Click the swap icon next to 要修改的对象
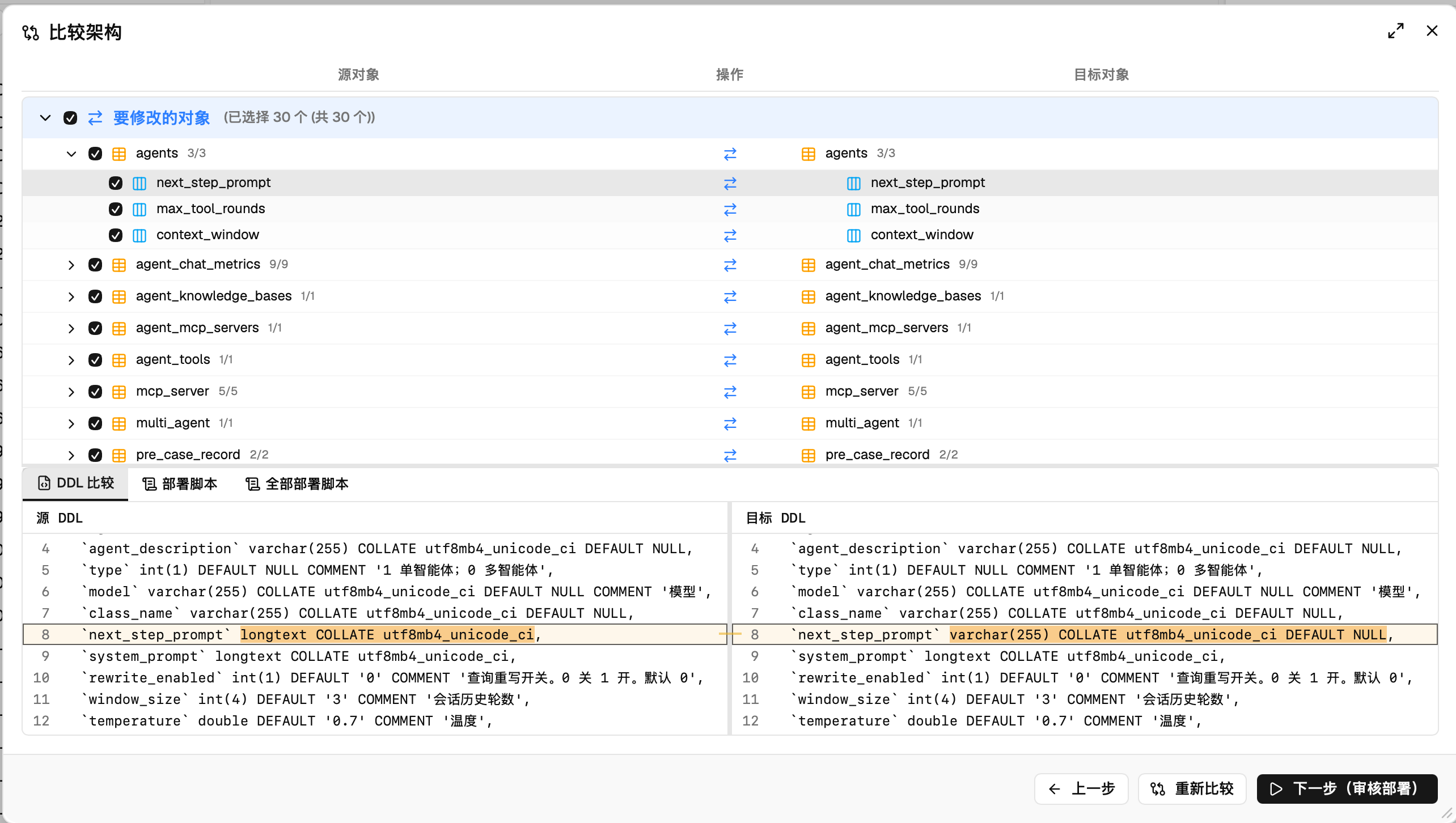The height and width of the screenshot is (823, 1456). (95, 118)
